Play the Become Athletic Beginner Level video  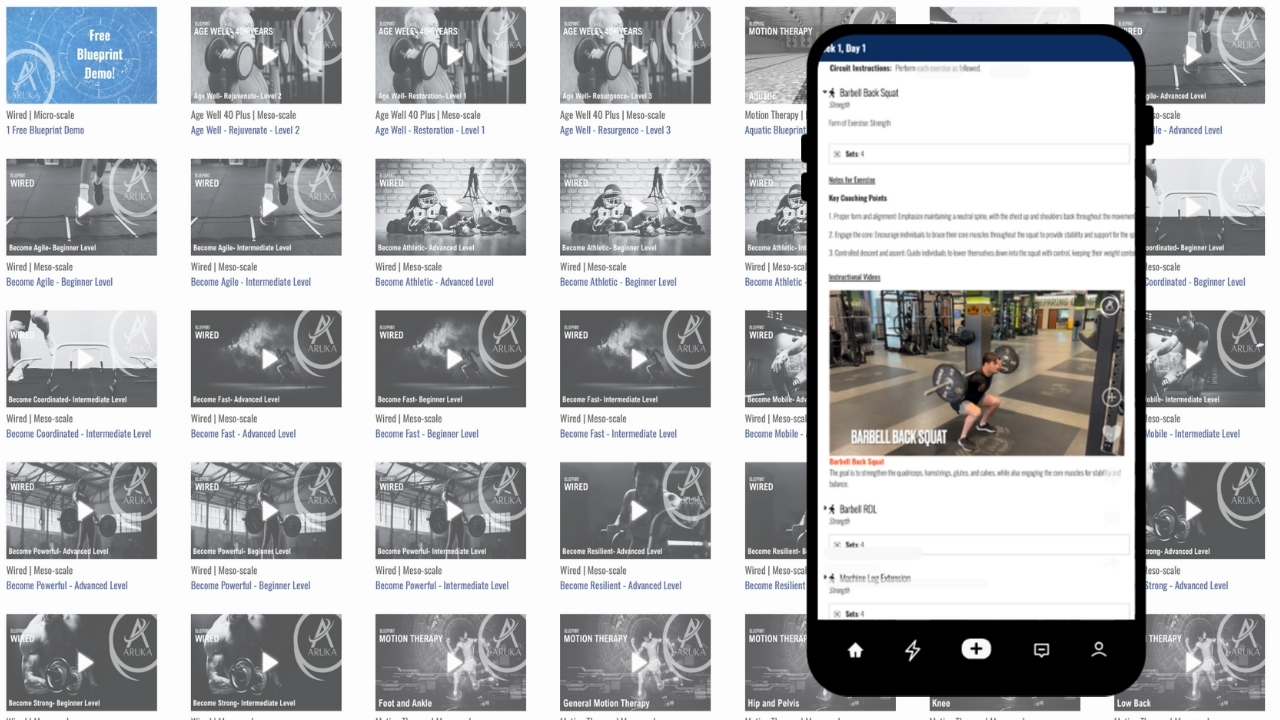coord(639,207)
